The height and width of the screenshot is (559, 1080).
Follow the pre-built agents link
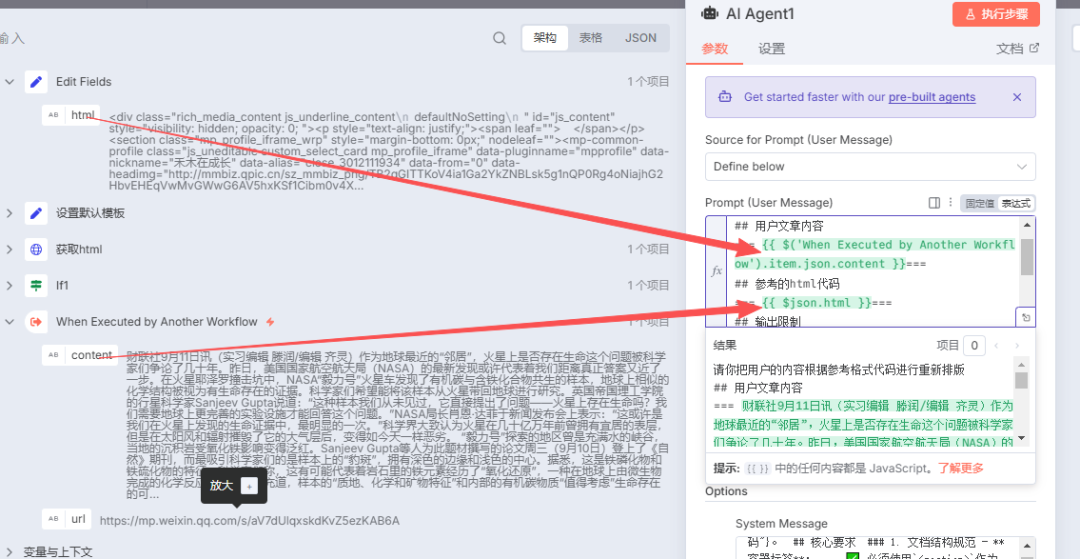(932, 97)
